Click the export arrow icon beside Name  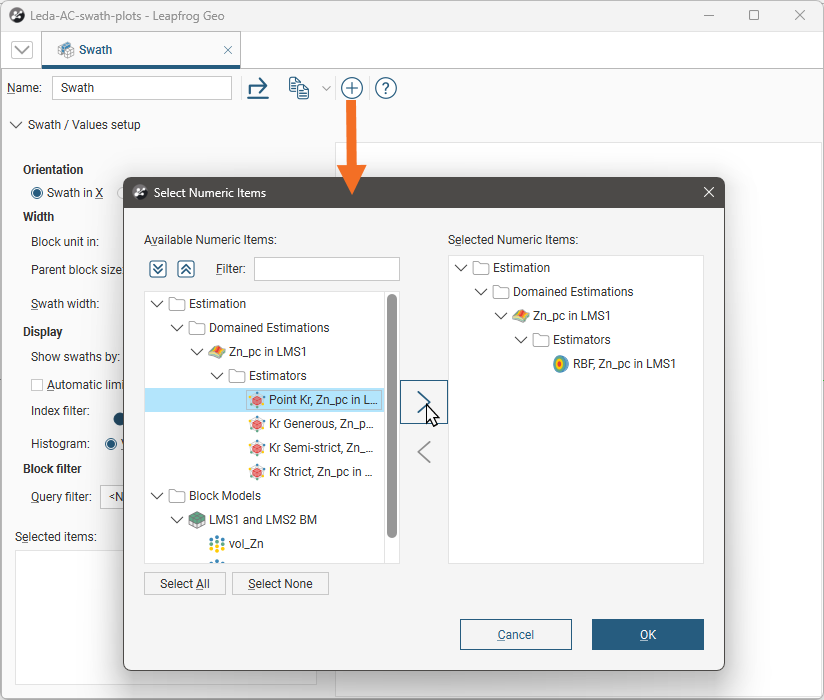[258, 88]
